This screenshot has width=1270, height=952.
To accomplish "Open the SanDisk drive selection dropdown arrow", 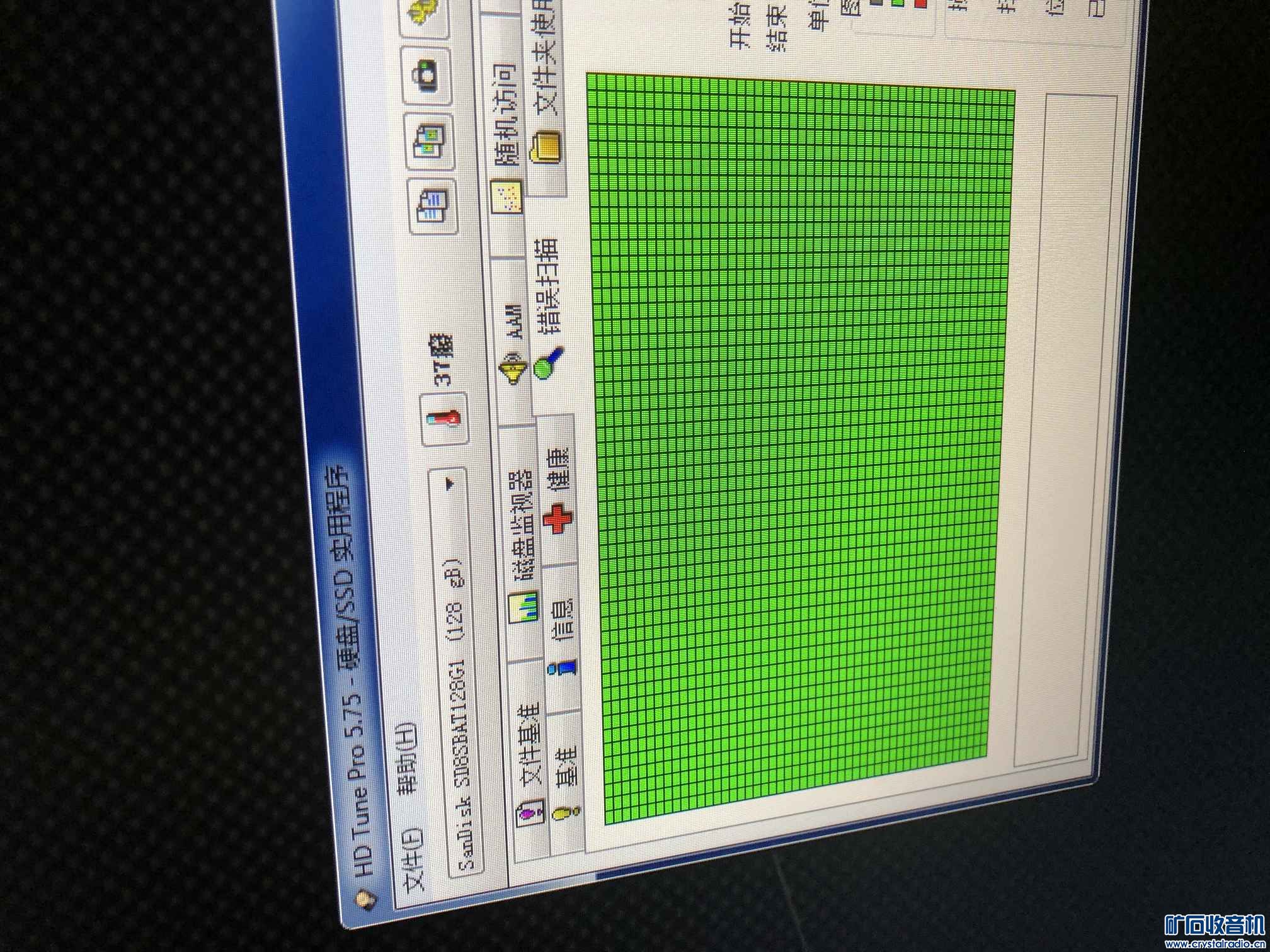I will tap(450, 485).
